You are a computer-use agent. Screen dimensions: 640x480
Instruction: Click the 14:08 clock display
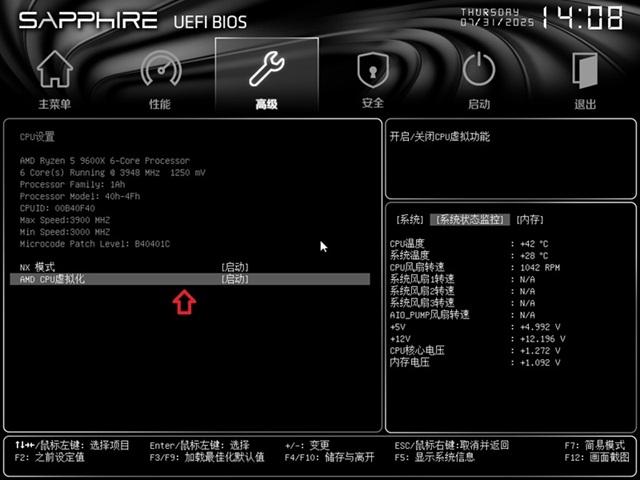[582, 18]
